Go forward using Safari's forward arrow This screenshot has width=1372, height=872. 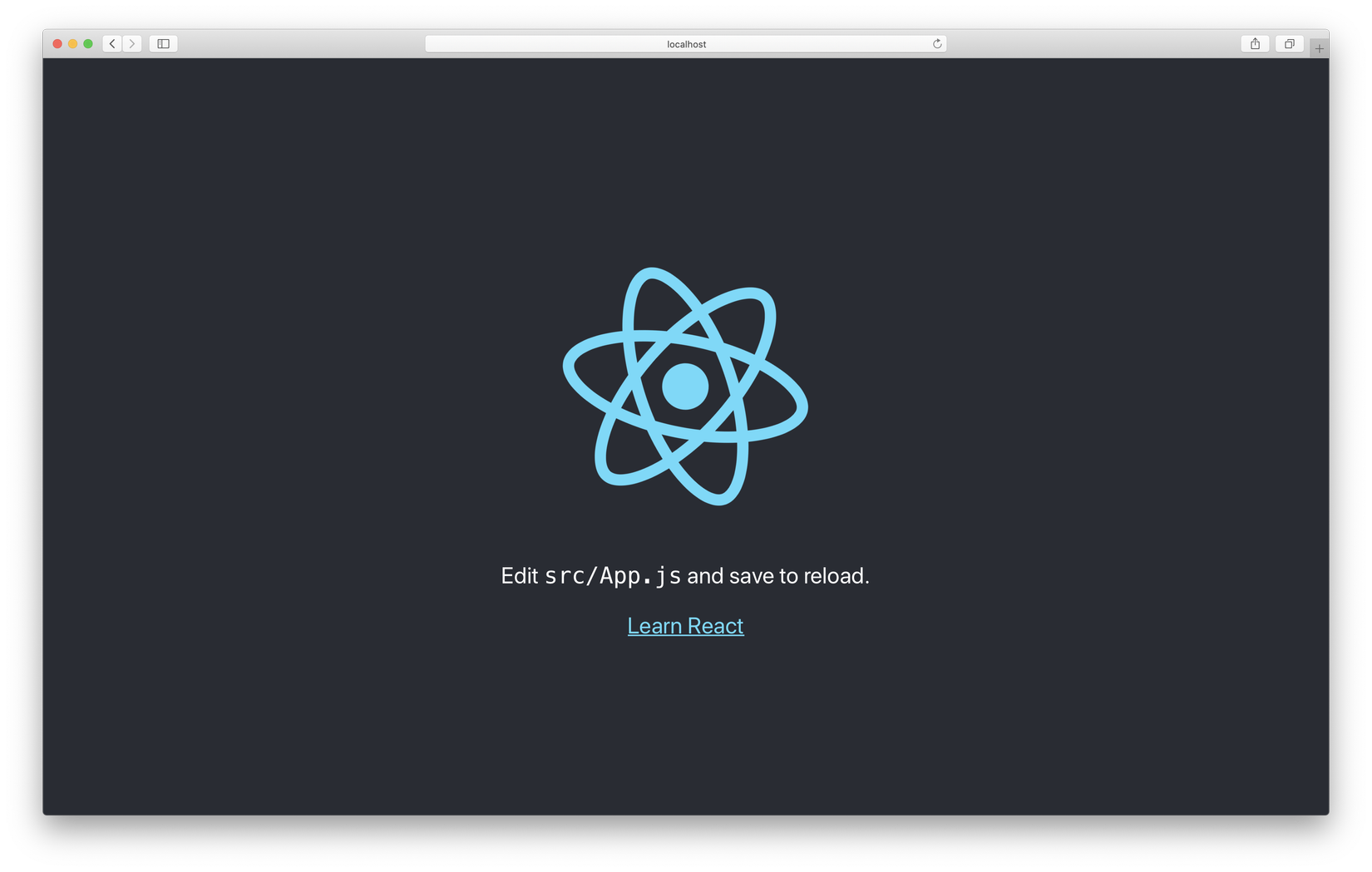tap(132, 44)
